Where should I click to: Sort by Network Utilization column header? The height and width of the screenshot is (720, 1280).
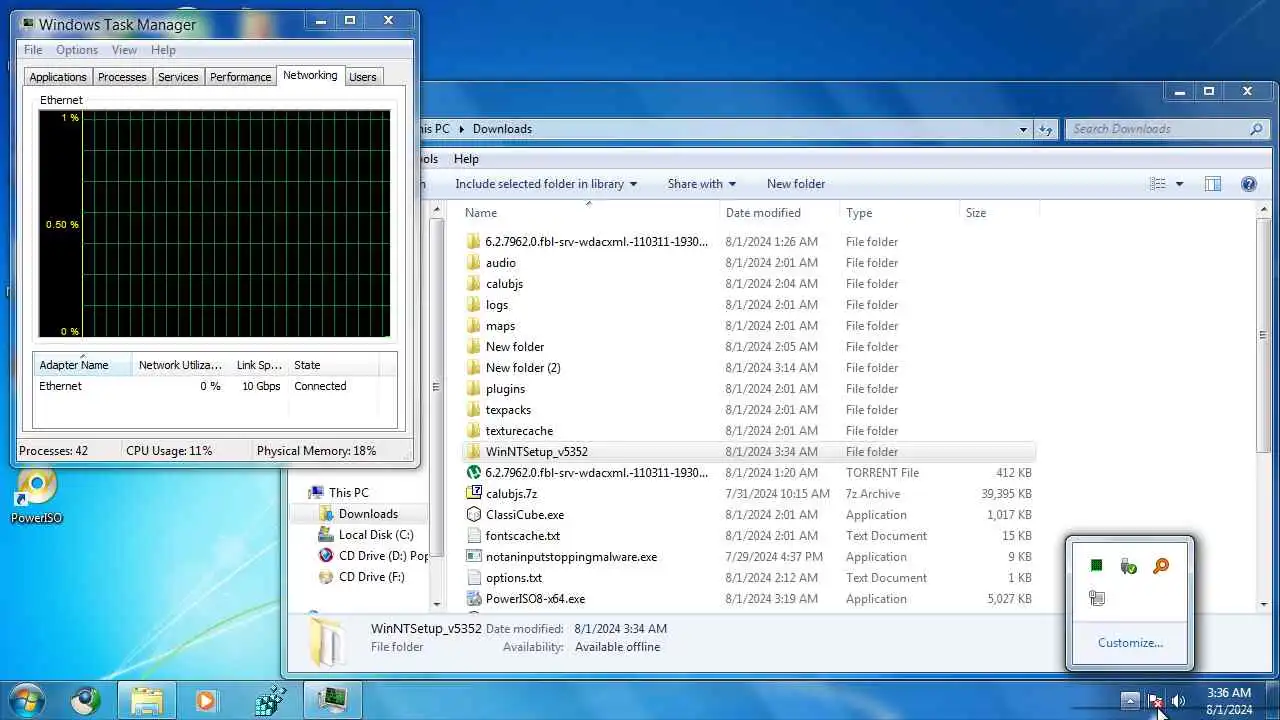(180, 365)
